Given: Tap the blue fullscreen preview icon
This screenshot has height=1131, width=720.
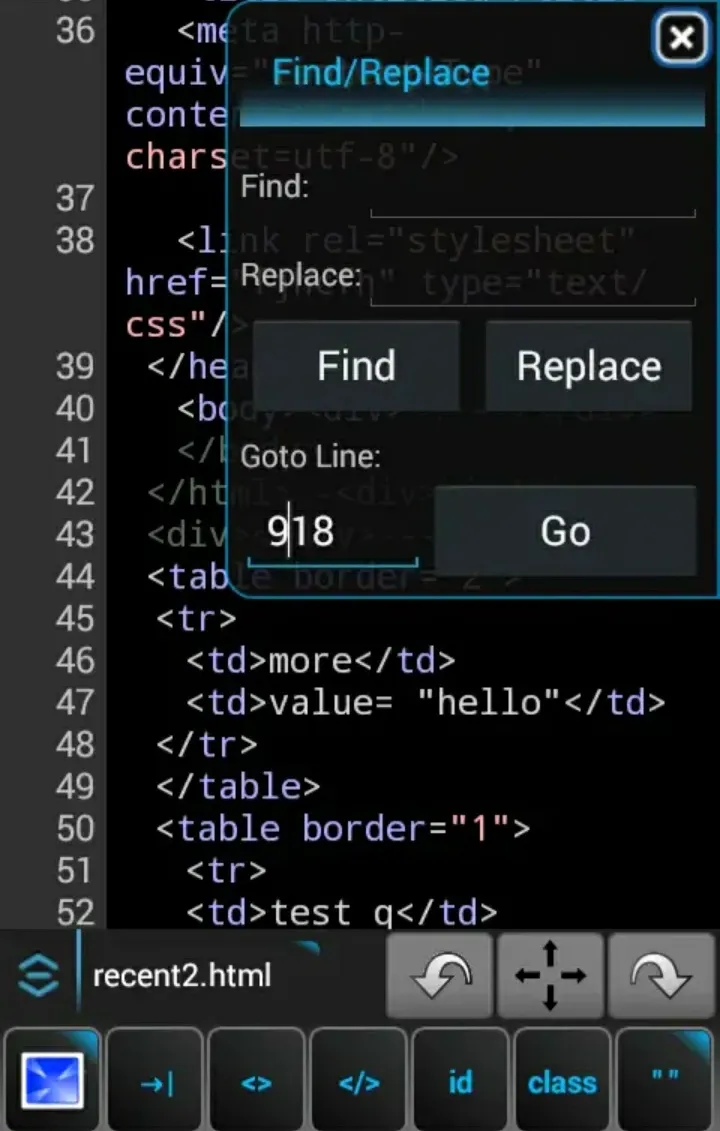Looking at the screenshot, I should [52, 1083].
